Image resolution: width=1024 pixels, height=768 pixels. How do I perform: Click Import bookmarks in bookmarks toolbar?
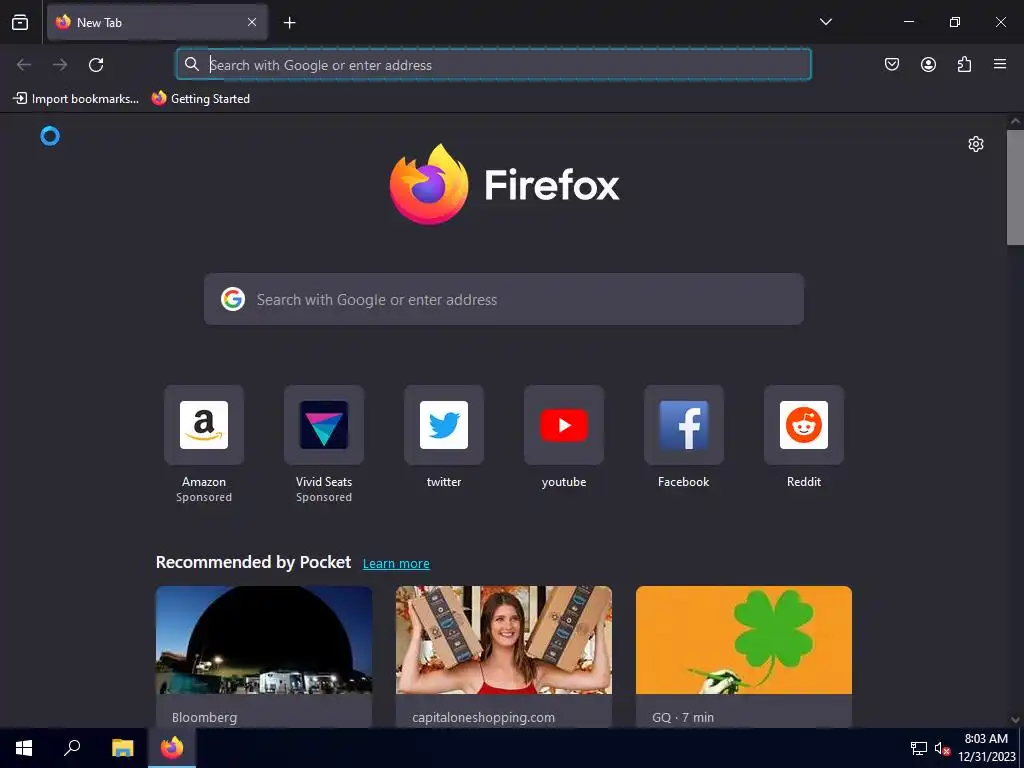(x=76, y=99)
